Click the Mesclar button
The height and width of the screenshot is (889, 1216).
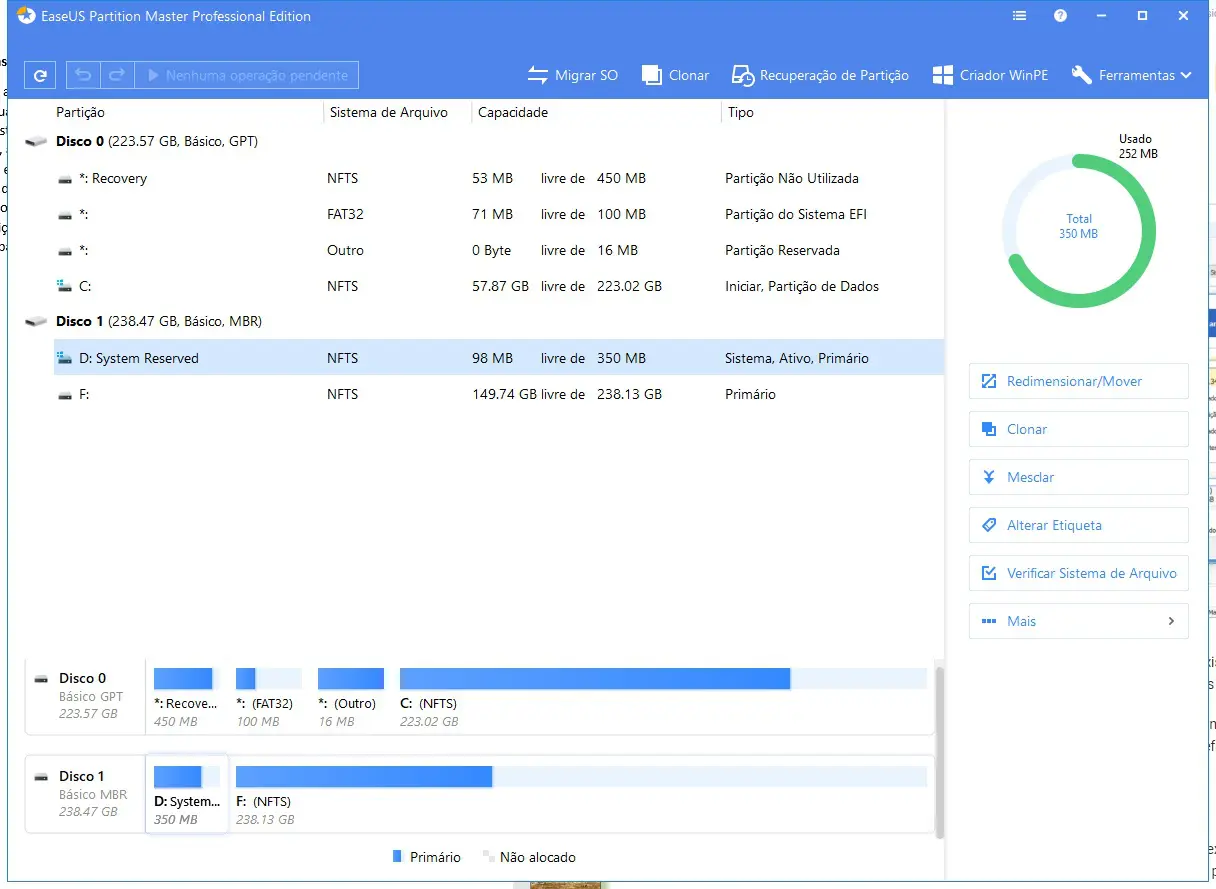pyautogui.click(x=1078, y=477)
